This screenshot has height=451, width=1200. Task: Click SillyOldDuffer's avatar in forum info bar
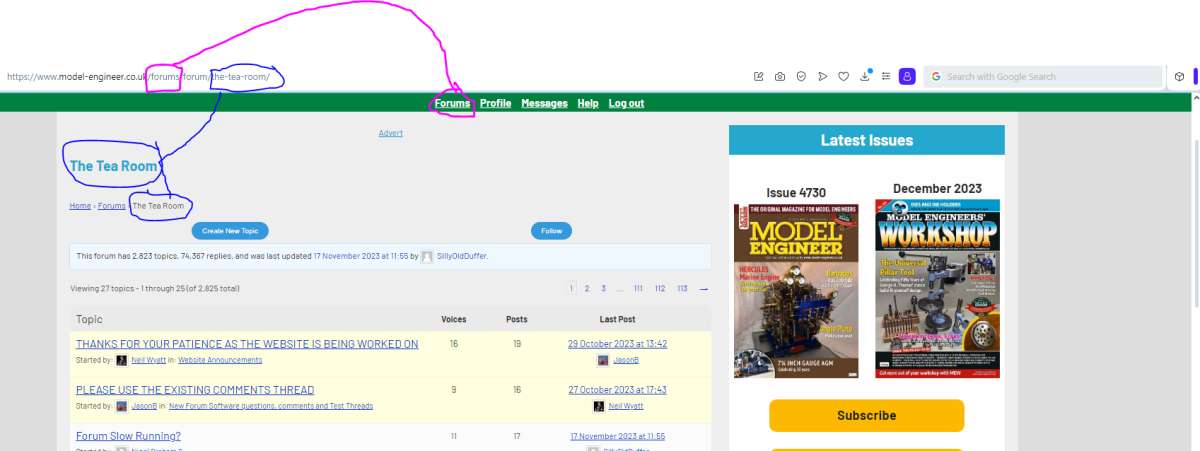pos(427,257)
